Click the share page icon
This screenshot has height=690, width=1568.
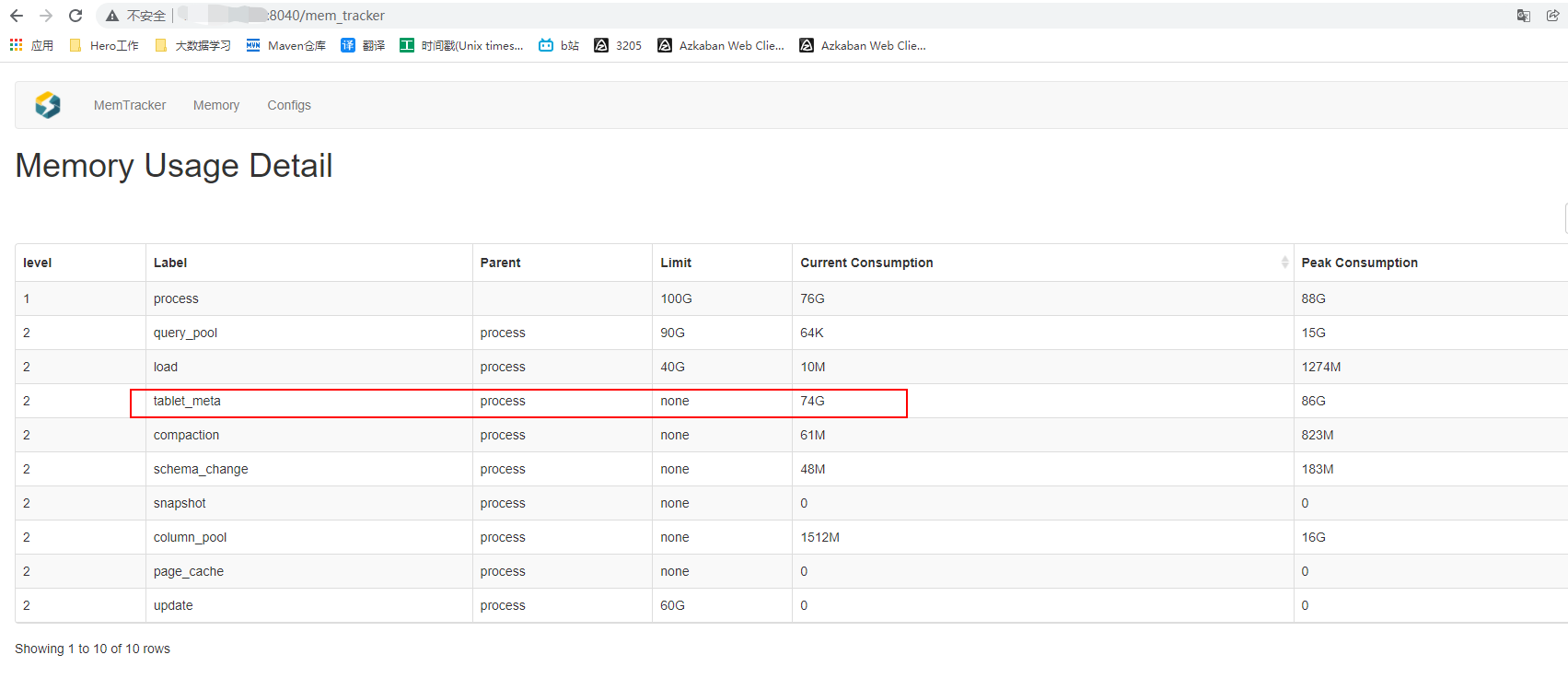point(1552,16)
